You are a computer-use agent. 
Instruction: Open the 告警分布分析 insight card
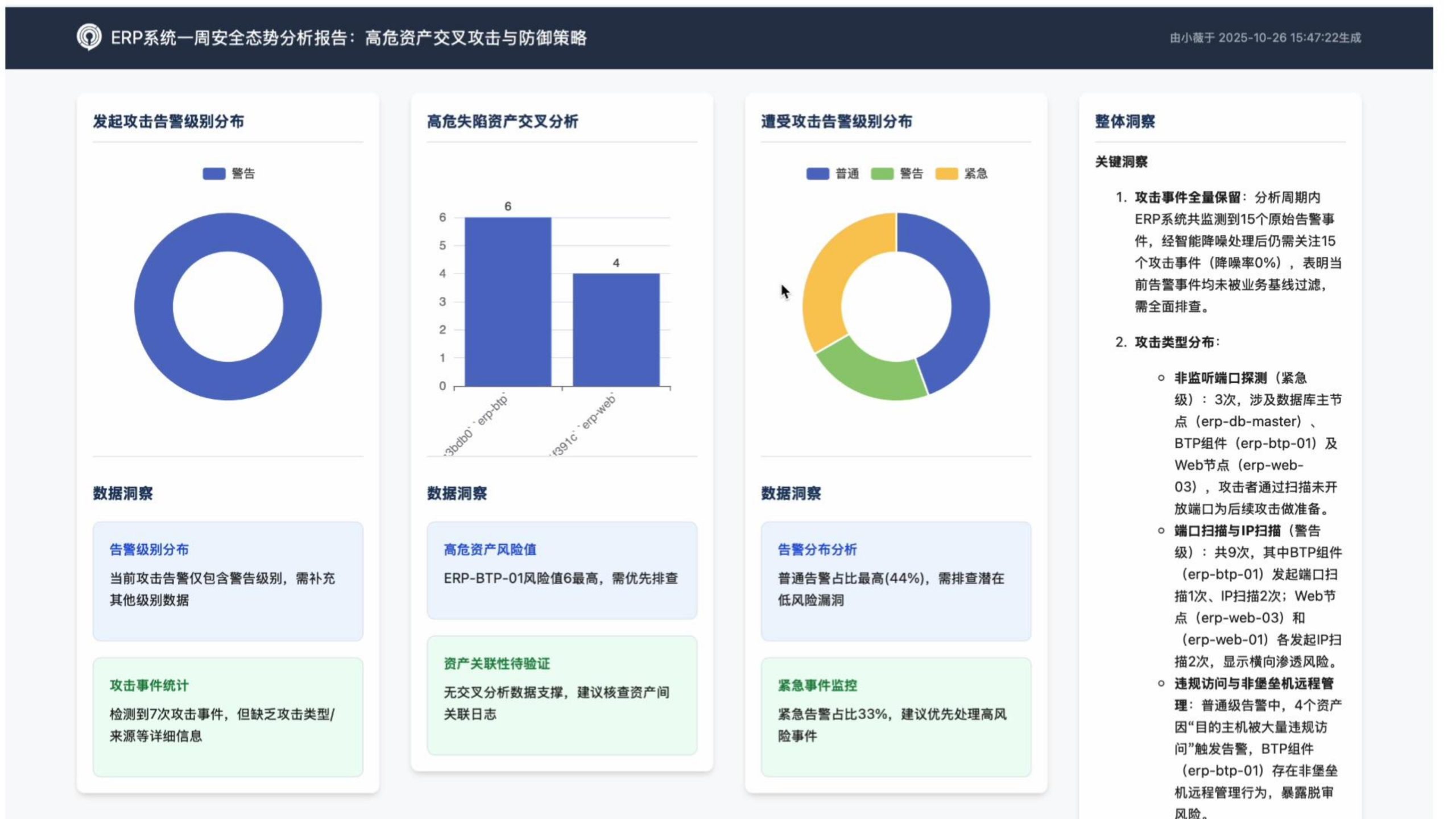pyautogui.click(x=896, y=581)
